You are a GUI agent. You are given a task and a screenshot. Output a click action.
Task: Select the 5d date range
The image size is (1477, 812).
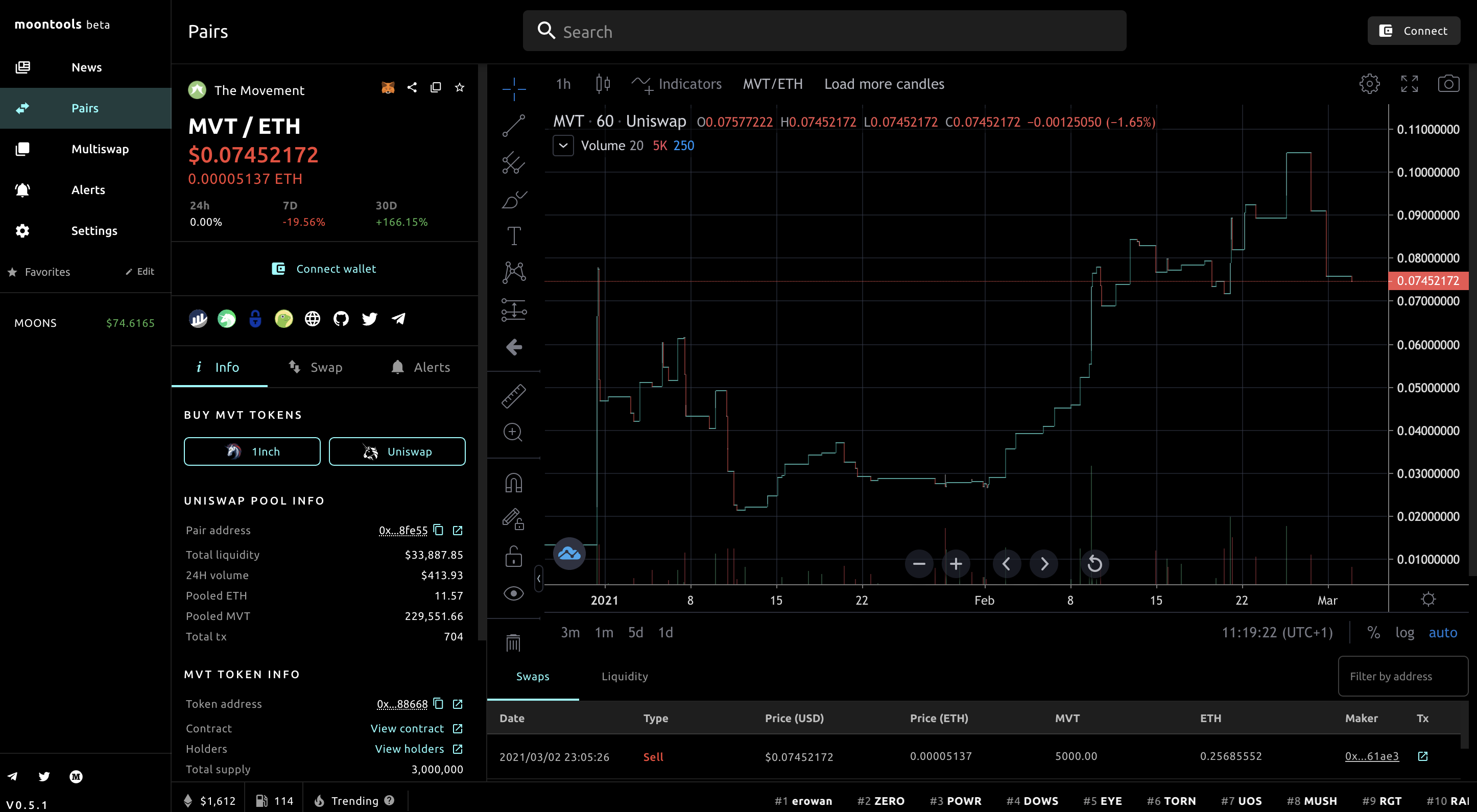point(635,633)
